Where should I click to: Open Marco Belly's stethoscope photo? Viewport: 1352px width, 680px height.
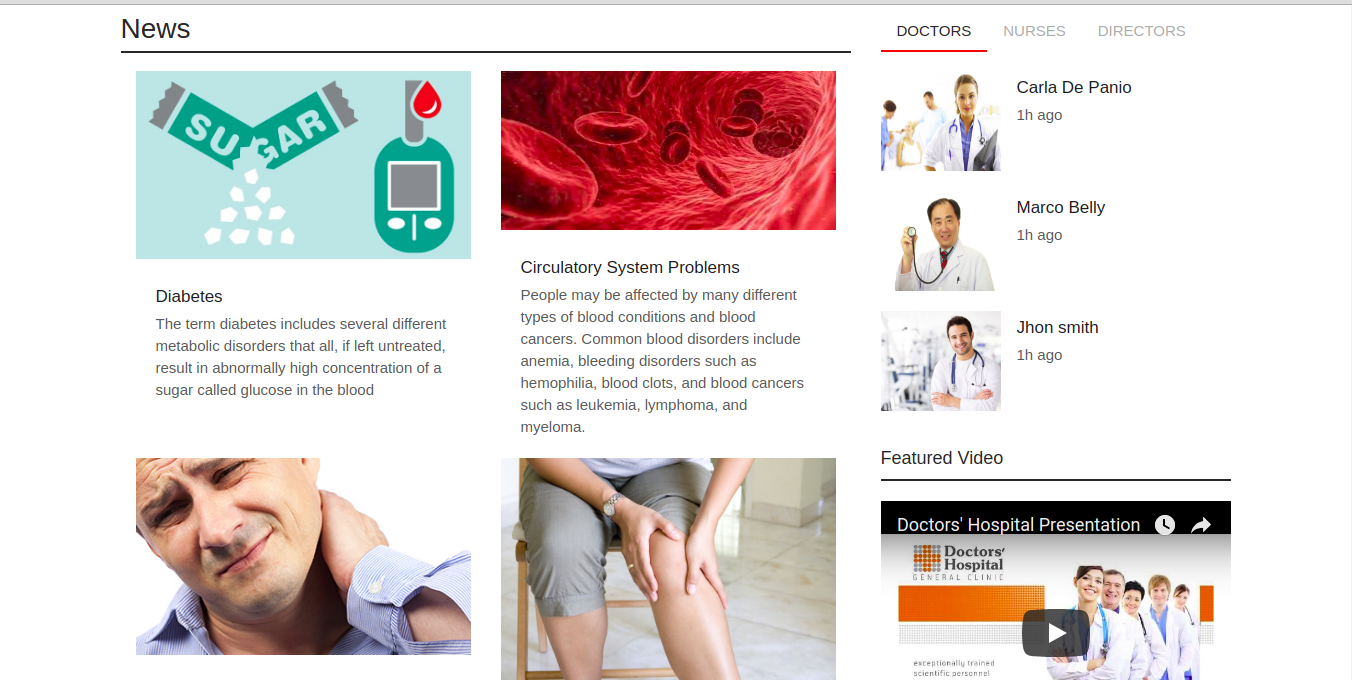941,241
